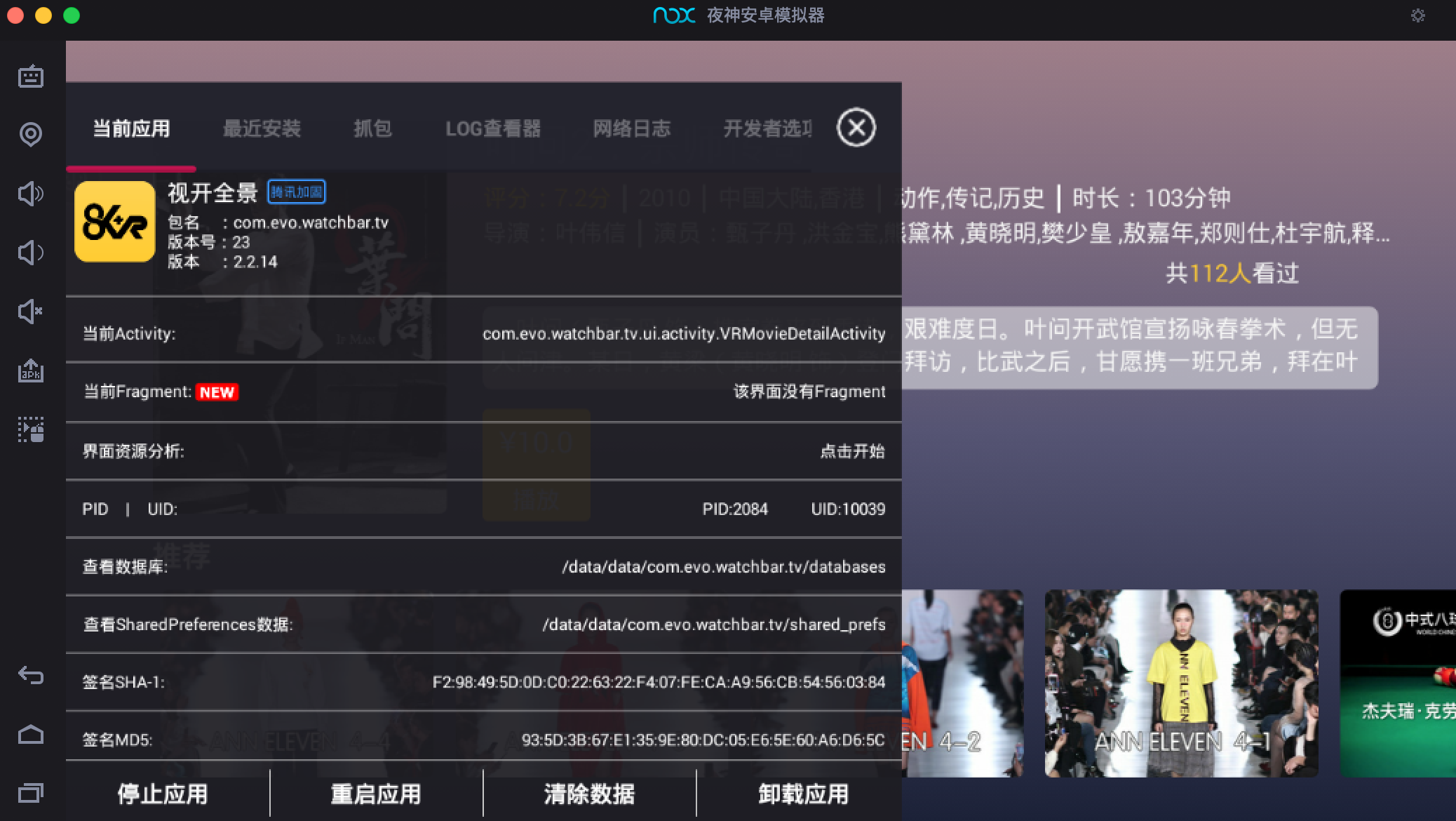
Task: Open the keyboard mapping icon in Nox sidebar
Action: click(x=30, y=76)
